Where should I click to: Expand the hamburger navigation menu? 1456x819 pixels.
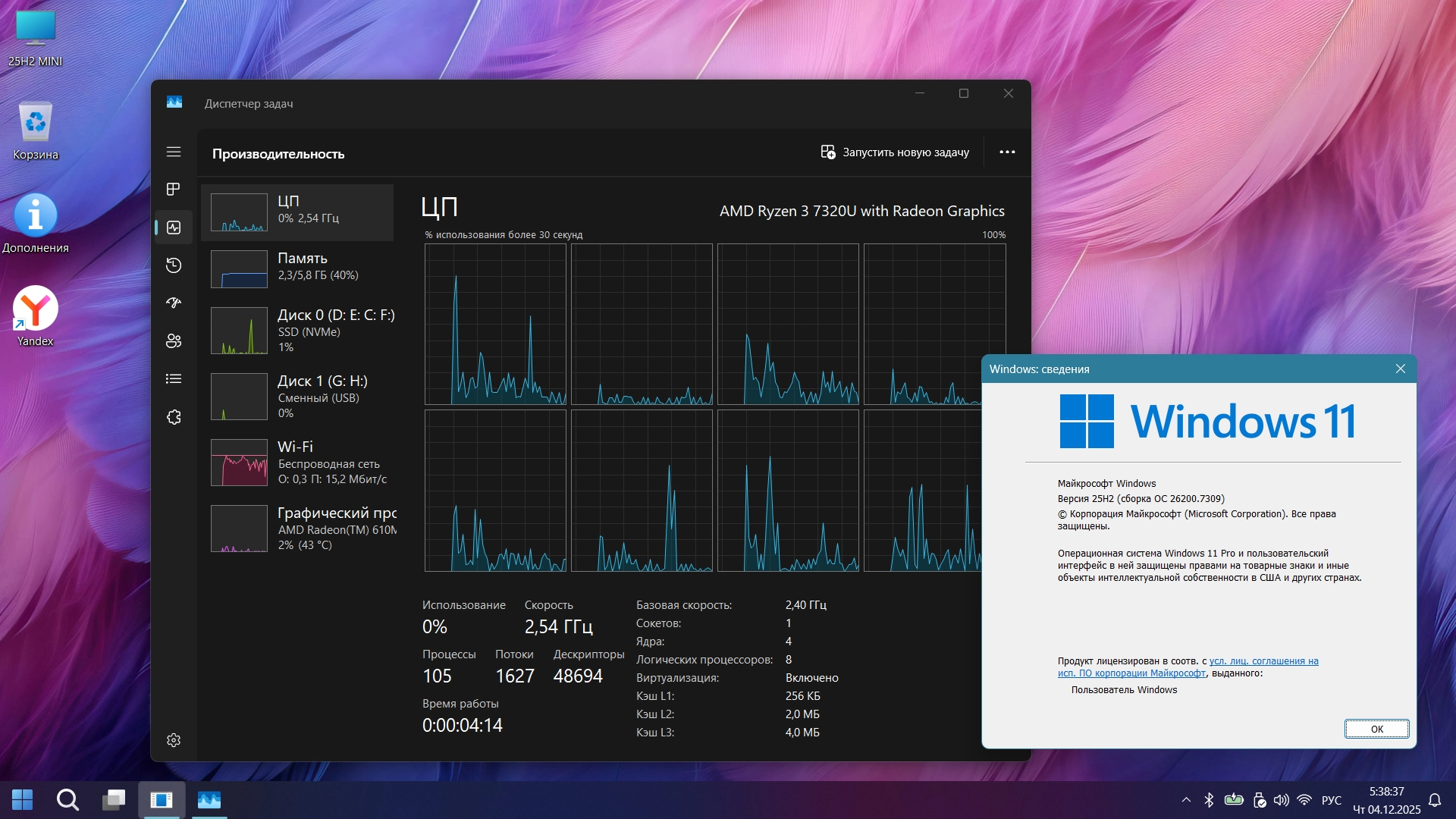pyautogui.click(x=174, y=152)
